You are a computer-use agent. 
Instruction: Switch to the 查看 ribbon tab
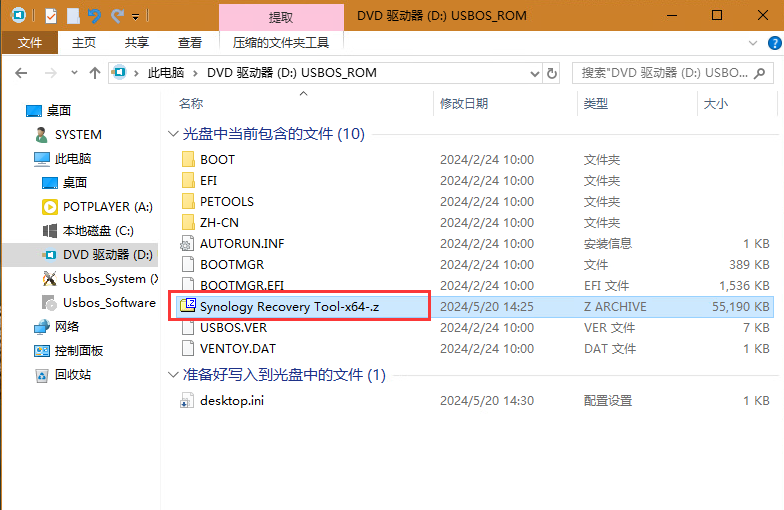[190, 42]
